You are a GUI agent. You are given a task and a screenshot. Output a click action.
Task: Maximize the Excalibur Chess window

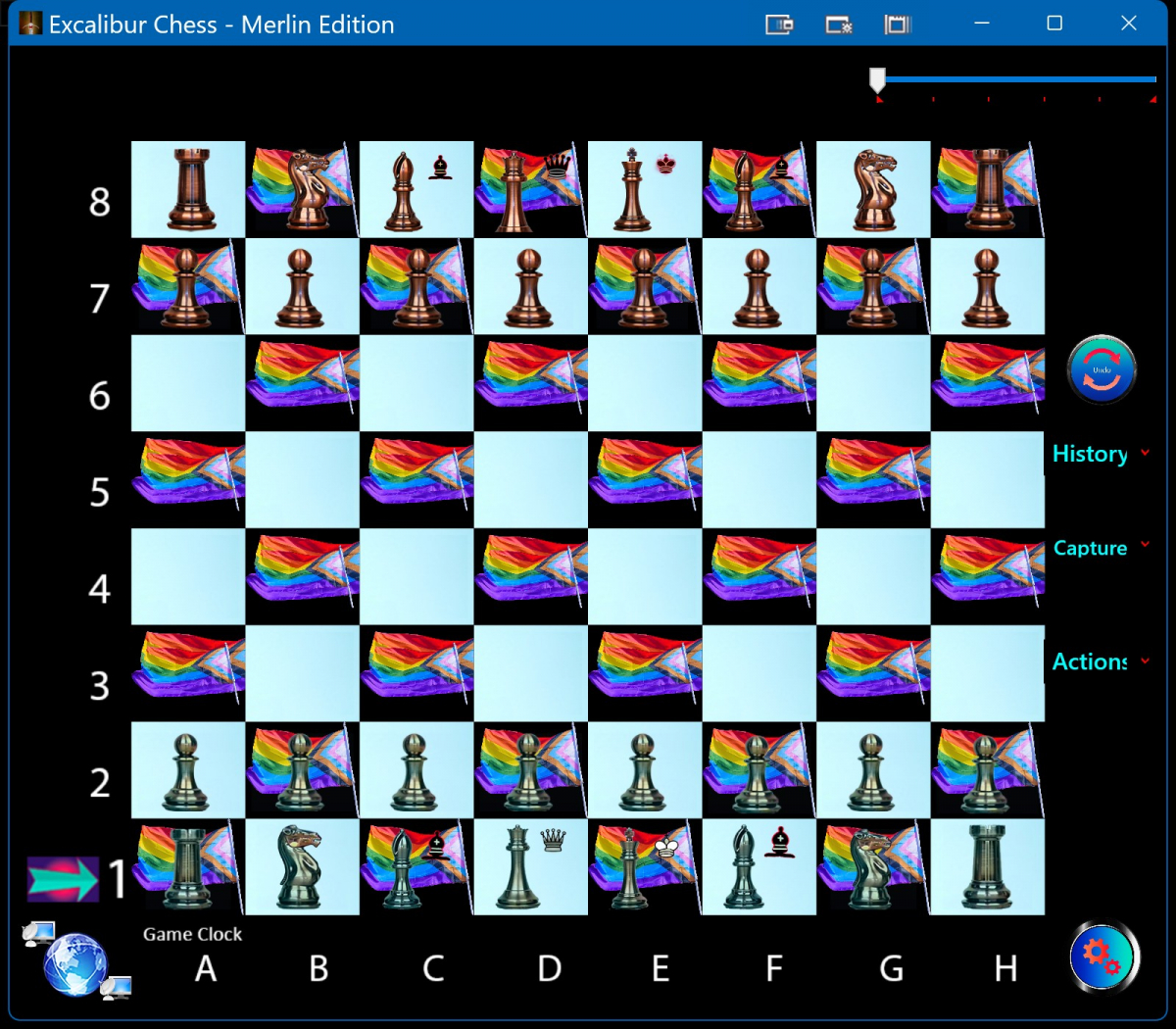1054,24
